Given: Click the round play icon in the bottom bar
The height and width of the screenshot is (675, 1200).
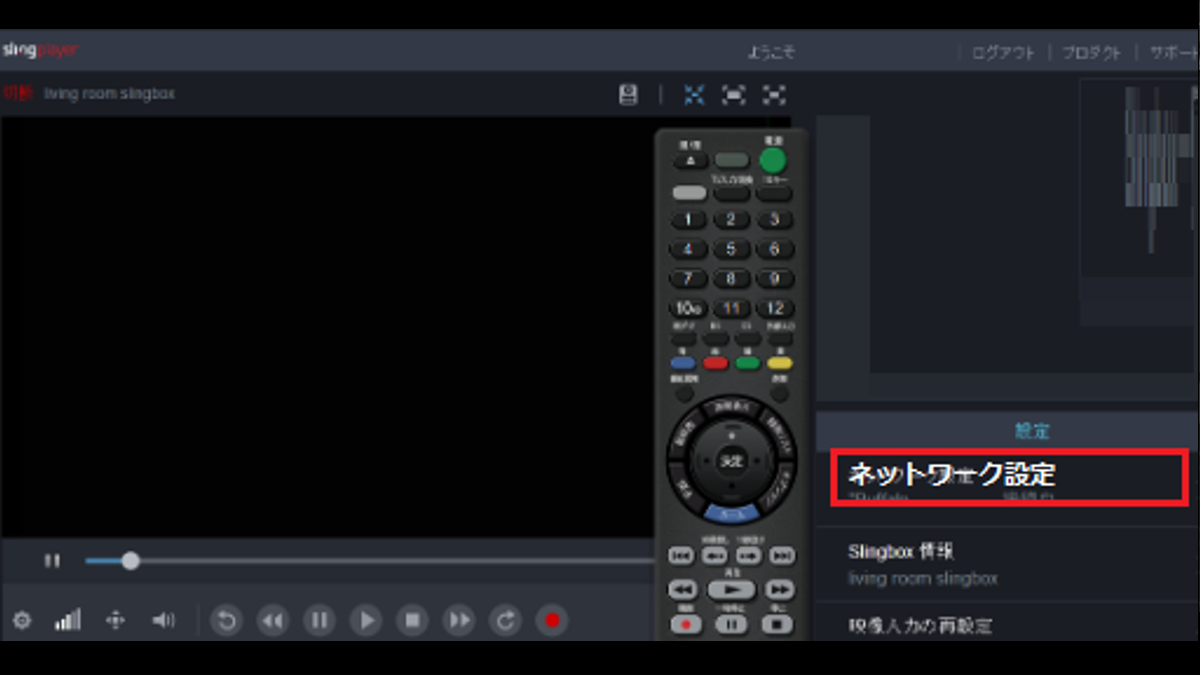Looking at the screenshot, I should pyautogui.click(x=366, y=621).
